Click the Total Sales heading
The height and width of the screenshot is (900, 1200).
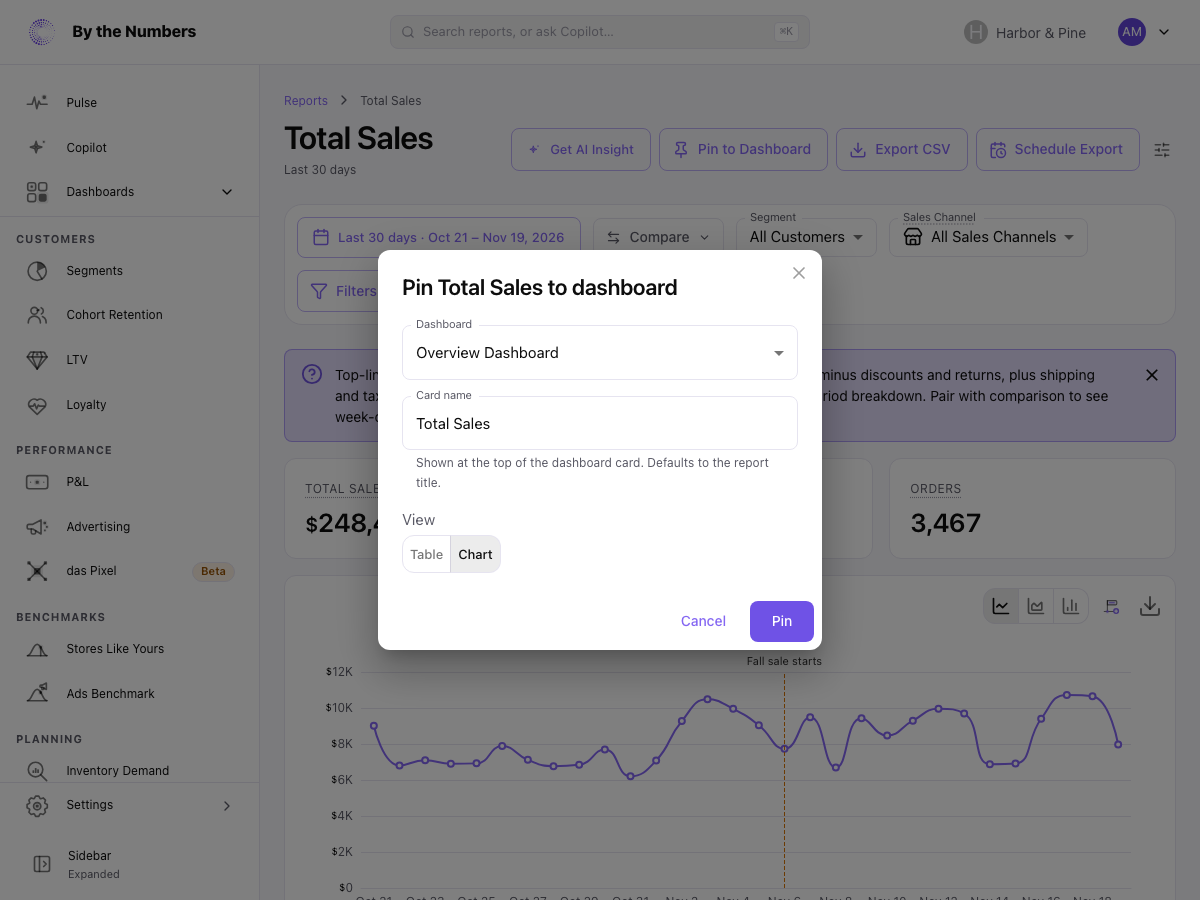(359, 139)
